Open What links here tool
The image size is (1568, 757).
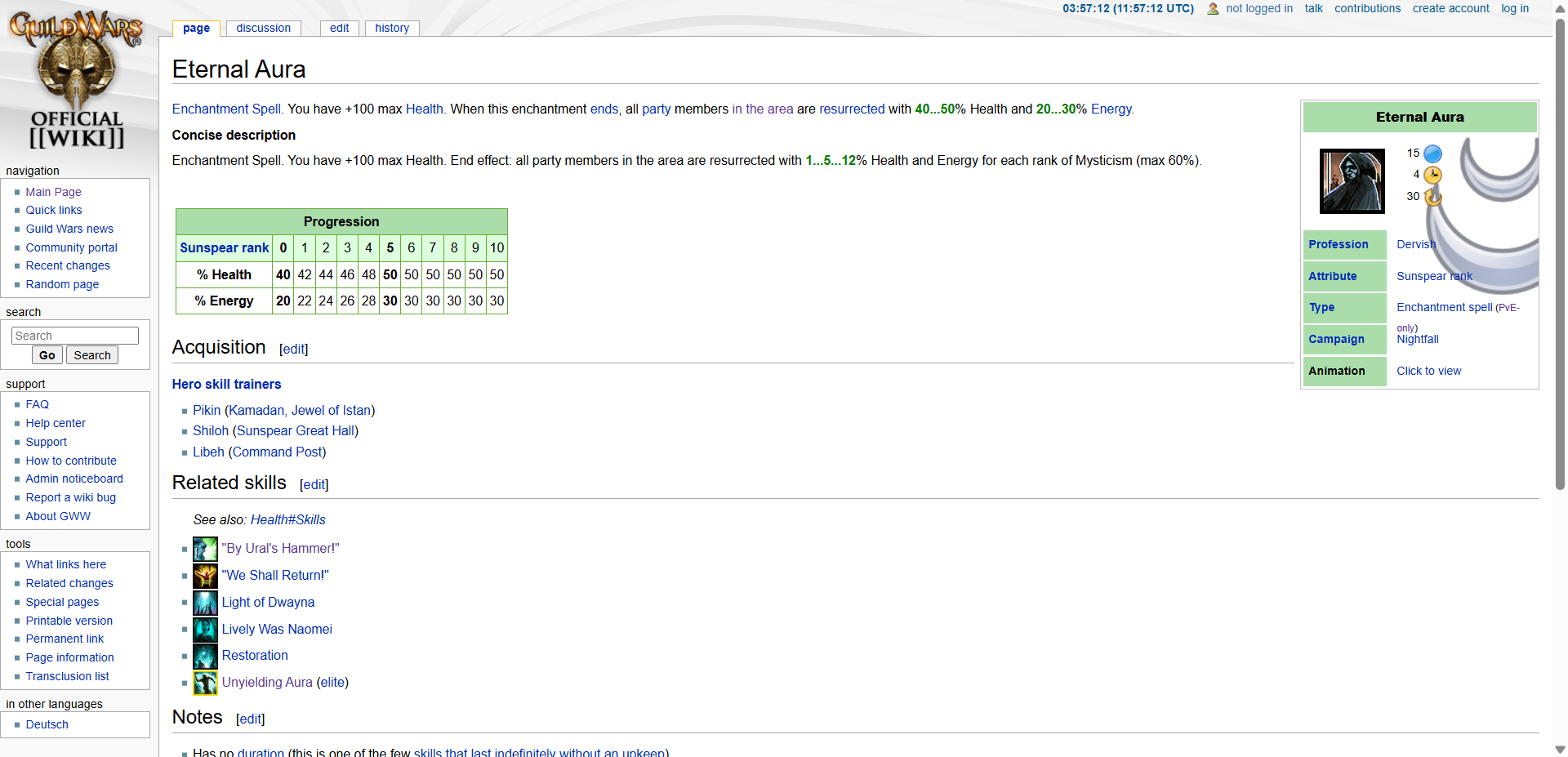(65, 564)
